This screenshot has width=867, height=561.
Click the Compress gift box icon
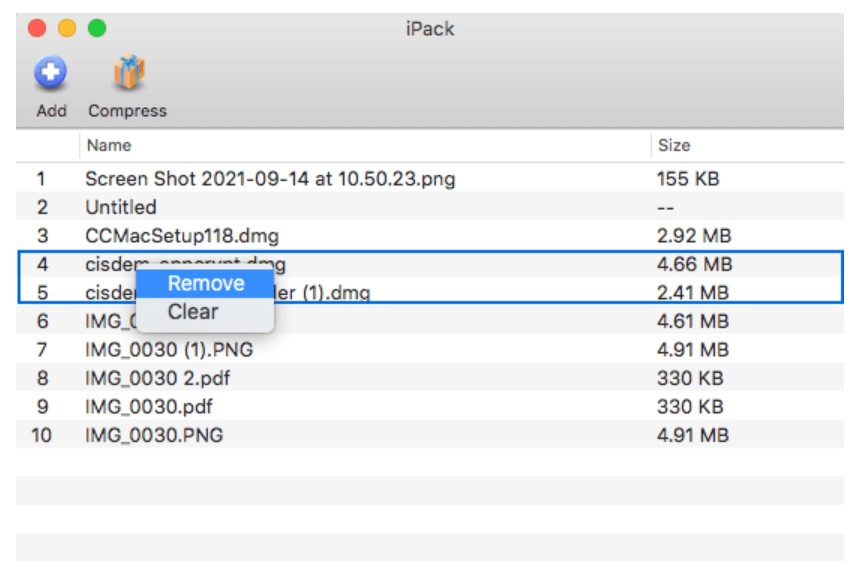coord(129,72)
